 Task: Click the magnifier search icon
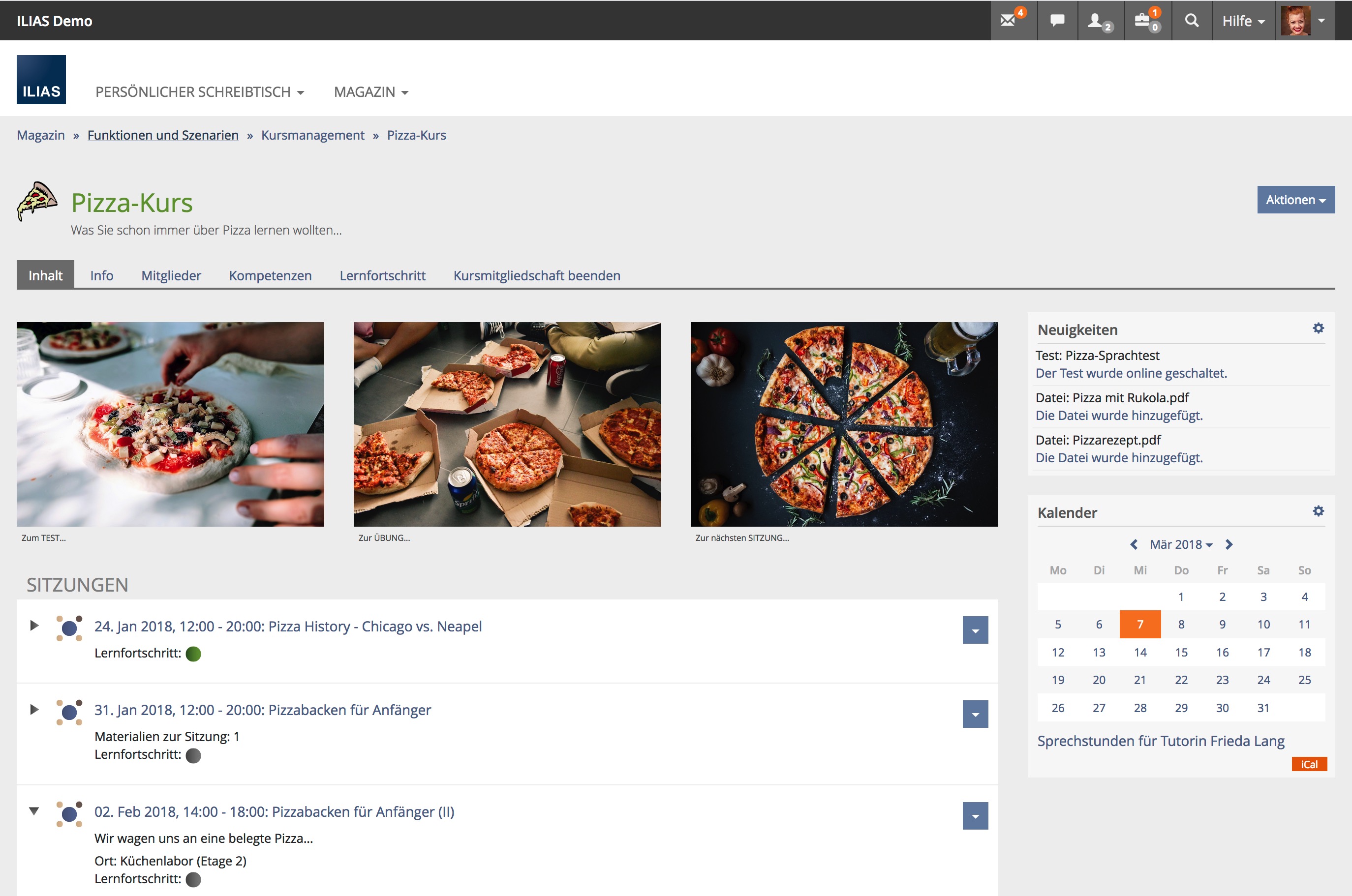(x=1191, y=21)
